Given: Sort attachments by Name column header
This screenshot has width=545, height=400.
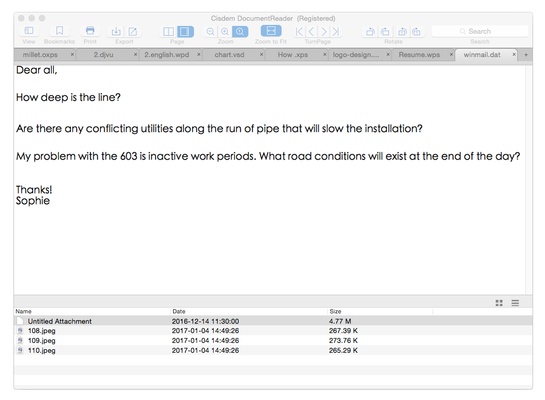Looking at the screenshot, I should (93, 311).
